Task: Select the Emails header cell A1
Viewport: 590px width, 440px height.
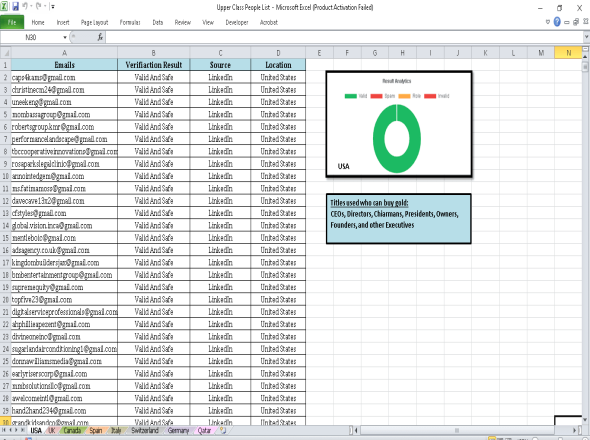Action: click(64, 65)
